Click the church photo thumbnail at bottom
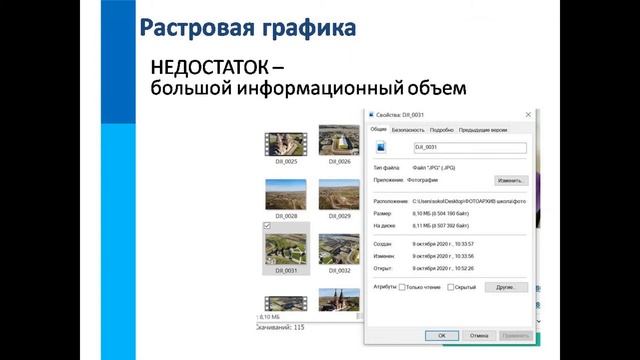This screenshot has height=360, width=640. (339, 300)
